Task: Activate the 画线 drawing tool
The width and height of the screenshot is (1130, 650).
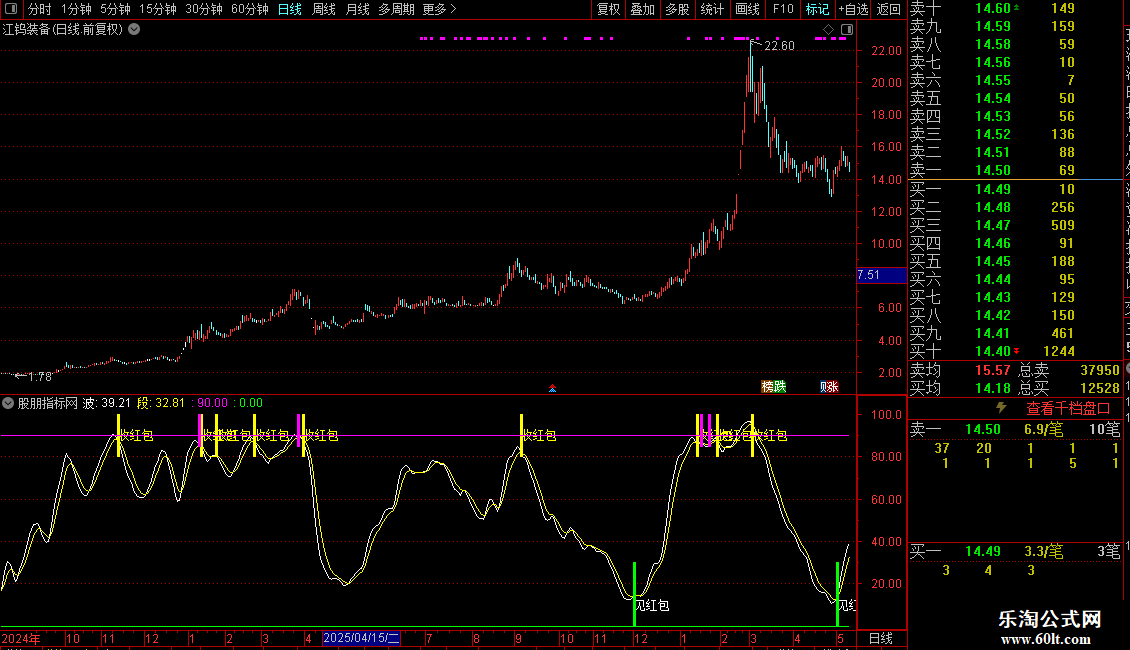Action: (747, 9)
